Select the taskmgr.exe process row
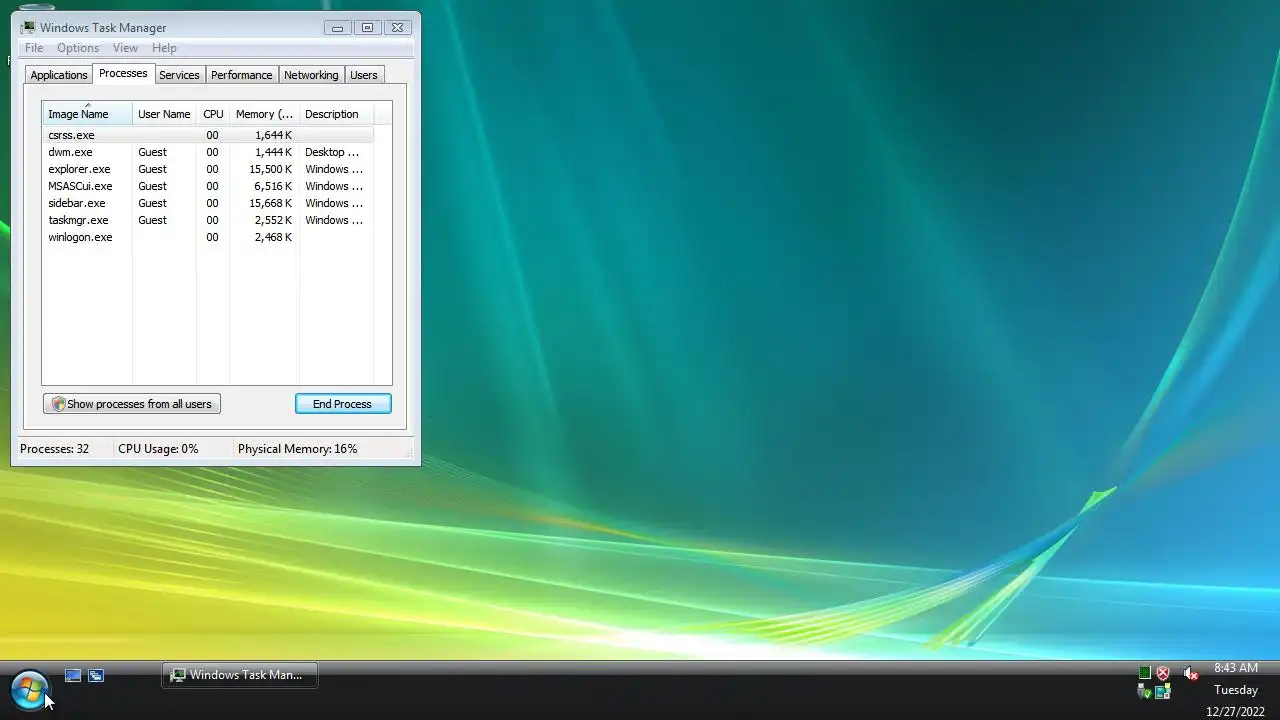This screenshot has width=1280, height=720. coord(208,220)
